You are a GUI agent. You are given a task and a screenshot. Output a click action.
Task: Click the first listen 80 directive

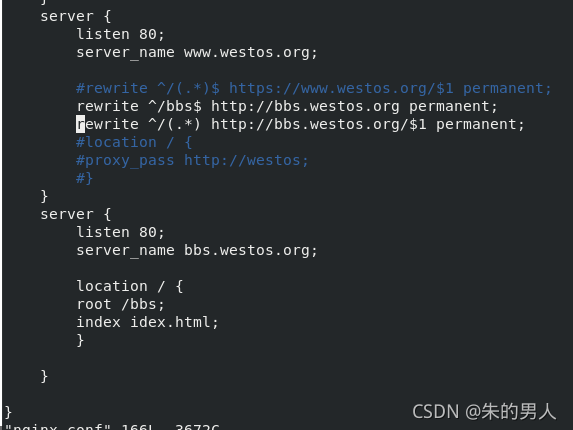click(120, 34)
